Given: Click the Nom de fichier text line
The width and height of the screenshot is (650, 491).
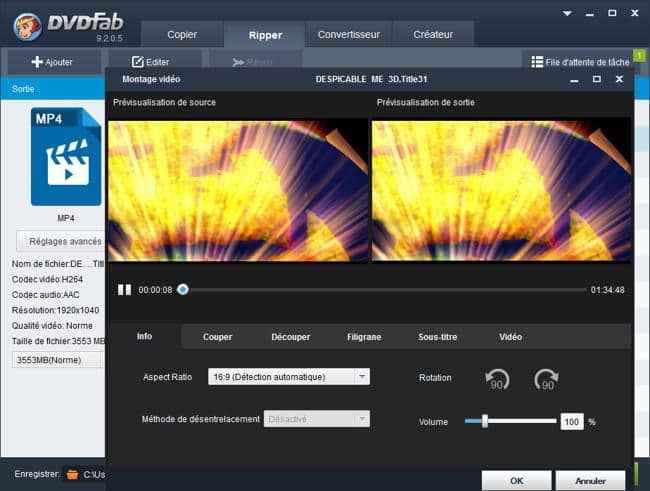Looking at the screenshot, I should point(58,264).
